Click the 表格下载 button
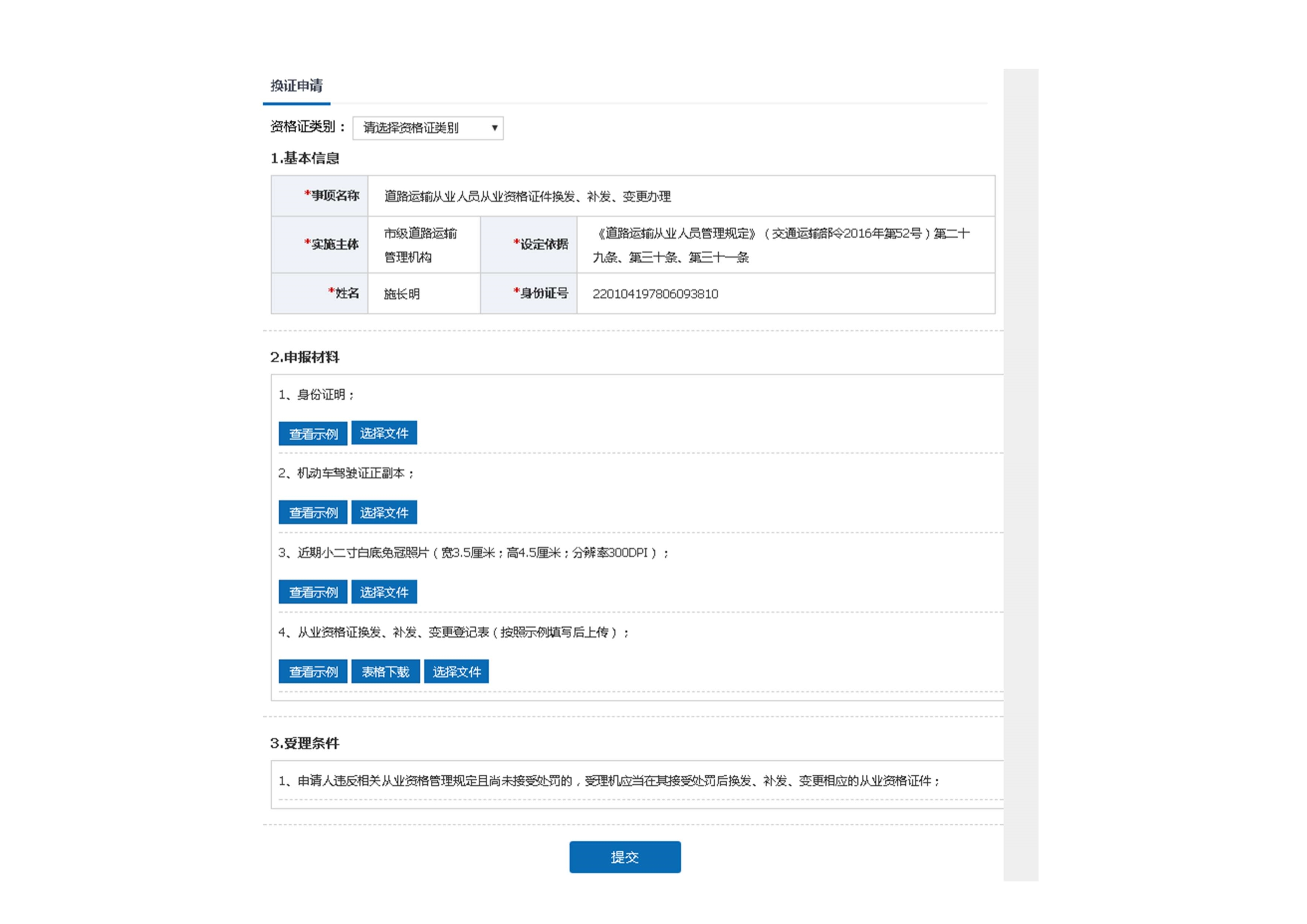The height and width of the screenshot is (924, 1307). coord(385,672)
